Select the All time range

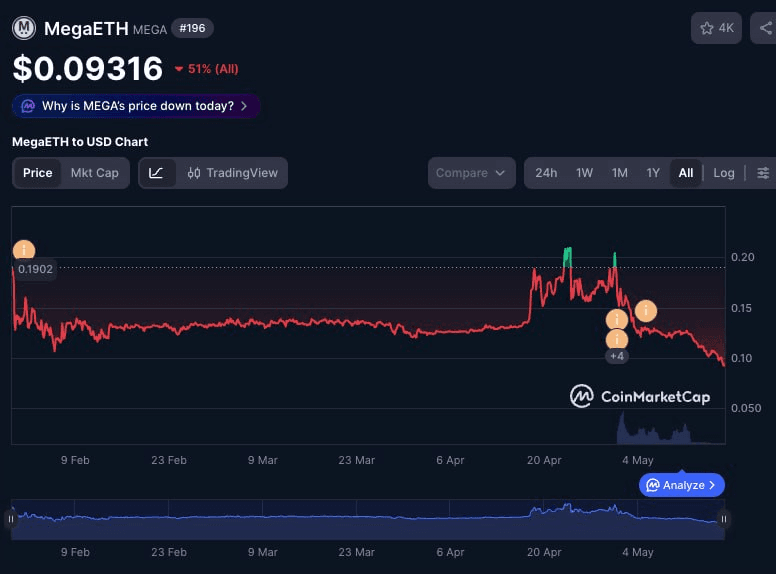pos(685,173)
